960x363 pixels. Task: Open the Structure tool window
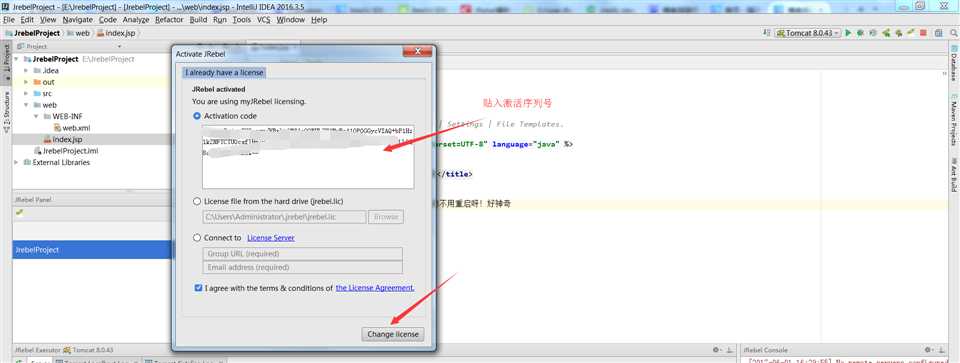pyautogui.click(x=6, y=112)
